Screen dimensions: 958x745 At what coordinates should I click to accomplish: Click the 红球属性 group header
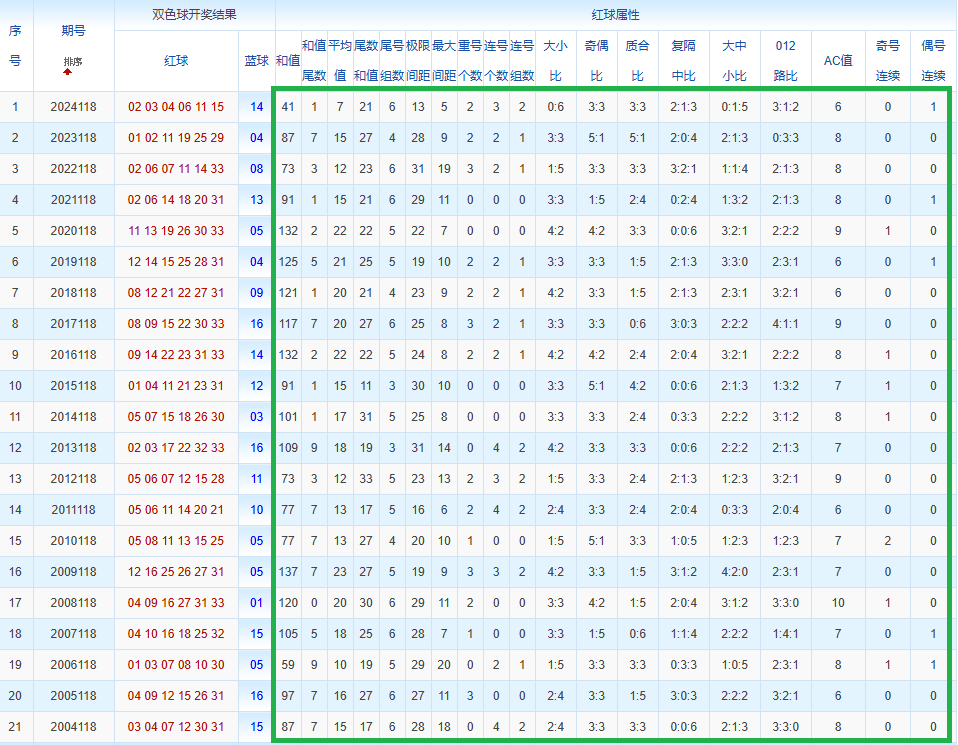click(615, 15)
